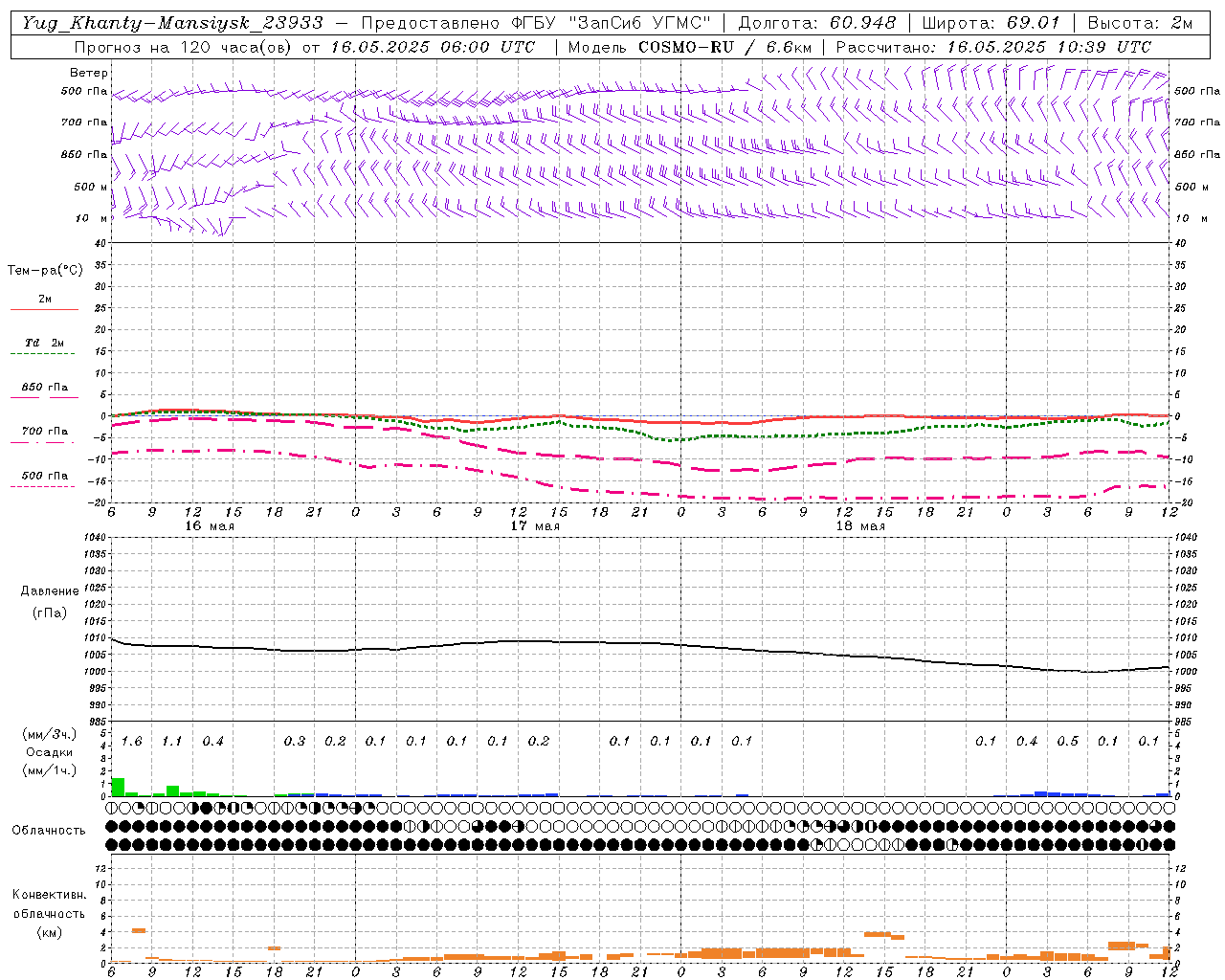The image size is (1225, 980).
Task: Click the 18 мая date label
Action: pyautogui.click(x=860, y=526)
